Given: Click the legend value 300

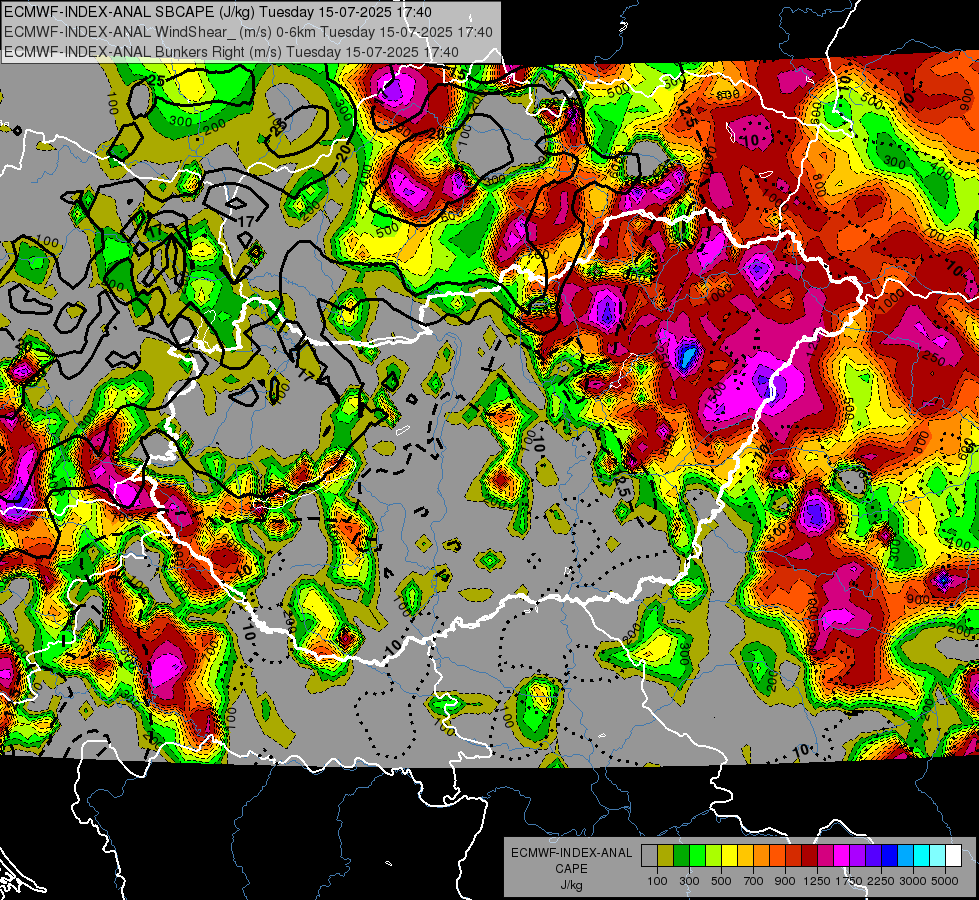Looking at the screenshot, I should (689, 881).
